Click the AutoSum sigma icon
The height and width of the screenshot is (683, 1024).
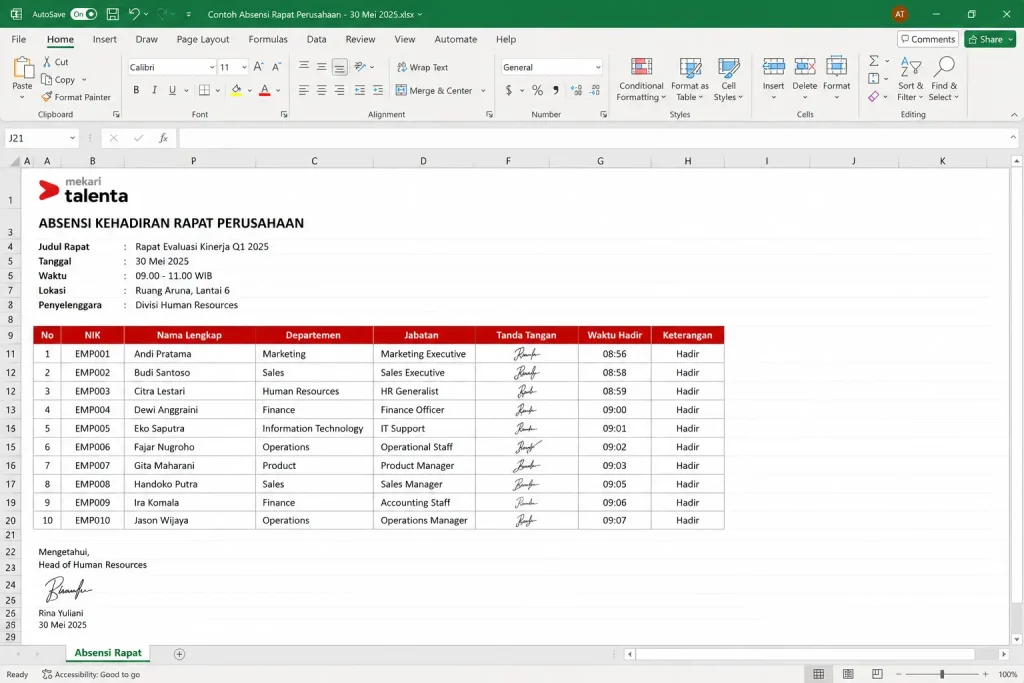[x=874, y=61]
